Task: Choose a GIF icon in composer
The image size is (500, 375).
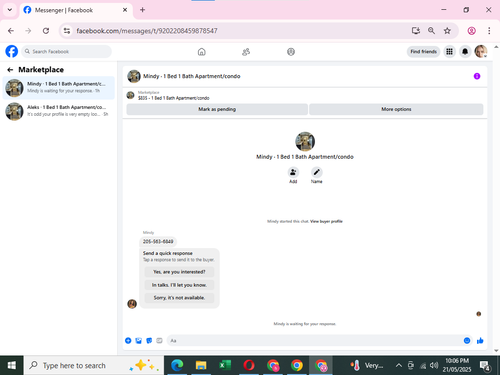Action: 159,340
